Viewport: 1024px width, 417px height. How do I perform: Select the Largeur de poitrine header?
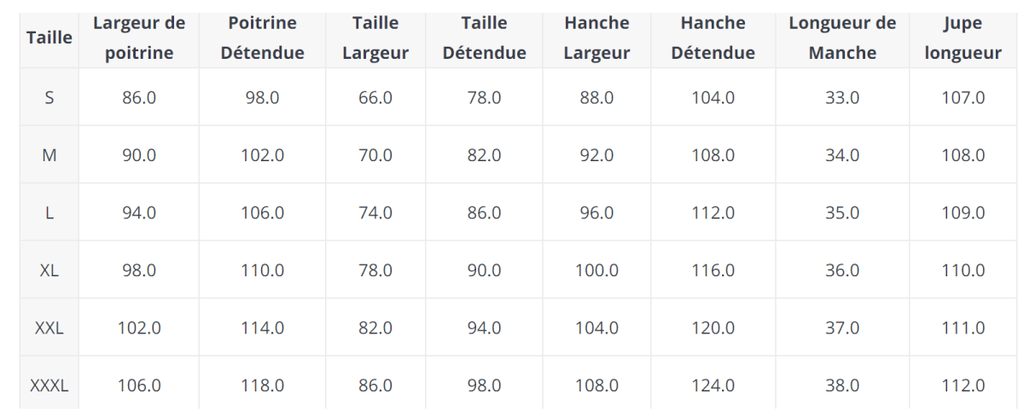pos(139,38)
